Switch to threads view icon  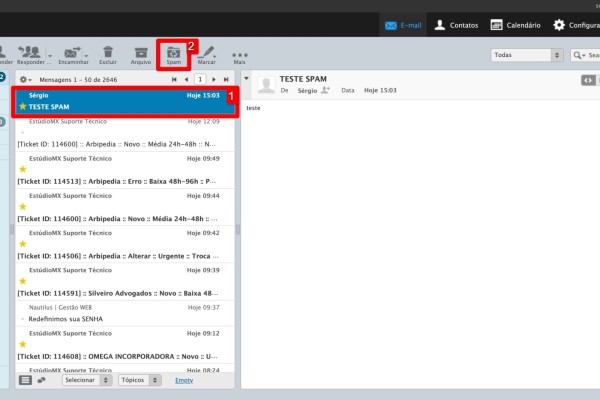point(41,380)
